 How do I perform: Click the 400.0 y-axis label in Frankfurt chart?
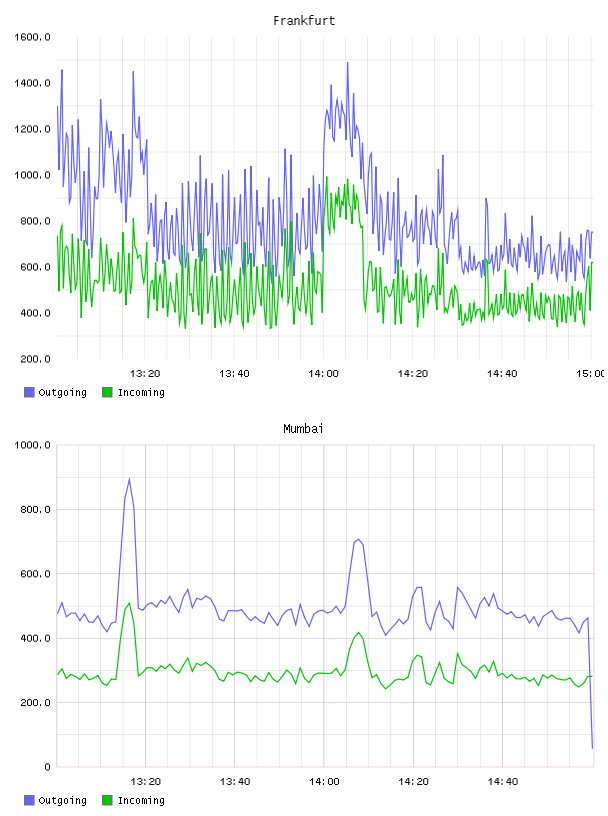tap(35, 313)
